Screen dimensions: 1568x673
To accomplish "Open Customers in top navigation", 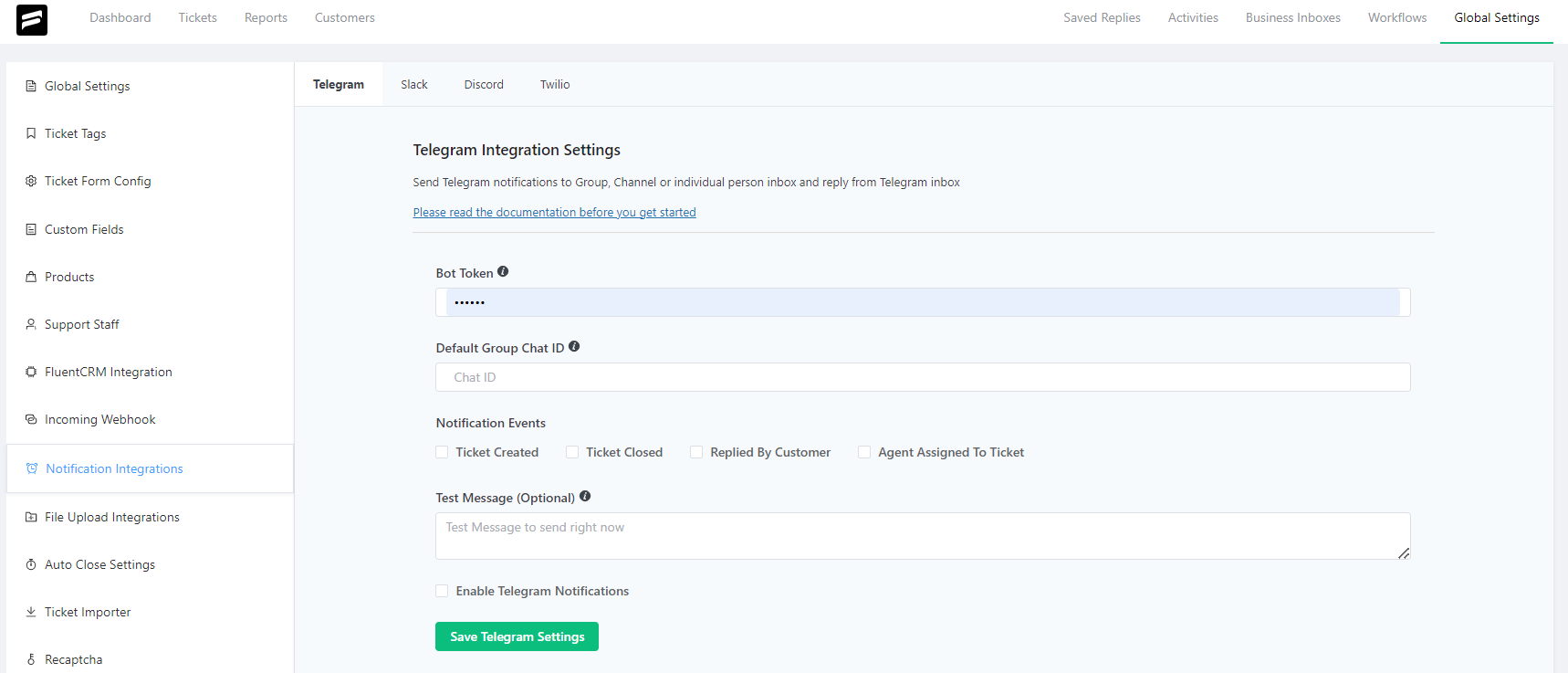I will pyautogui.click(x=345, y=17).
